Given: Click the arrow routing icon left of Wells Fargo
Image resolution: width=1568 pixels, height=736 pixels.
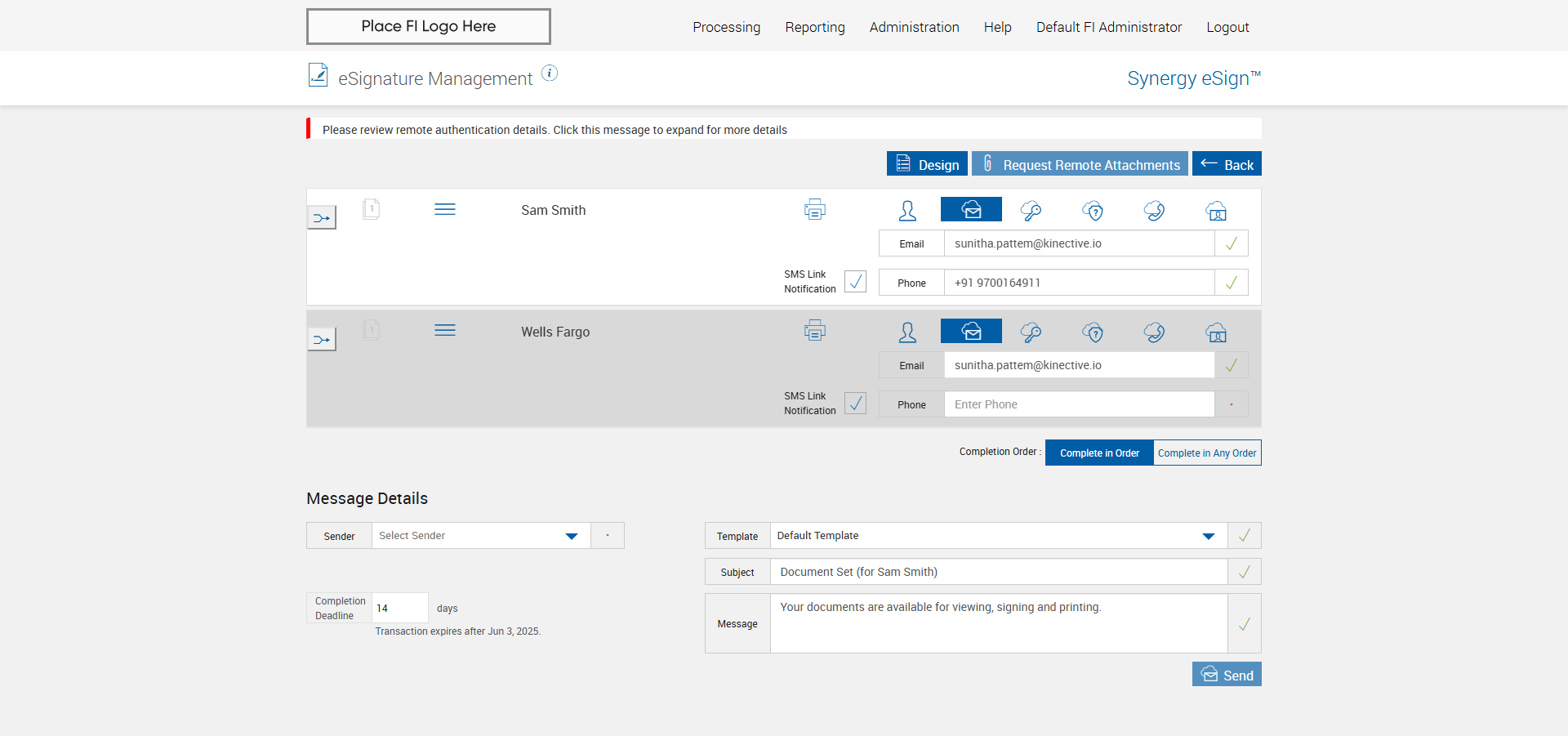Looking at the screenshot, I should pyautogui.click(x=322, y=339).
